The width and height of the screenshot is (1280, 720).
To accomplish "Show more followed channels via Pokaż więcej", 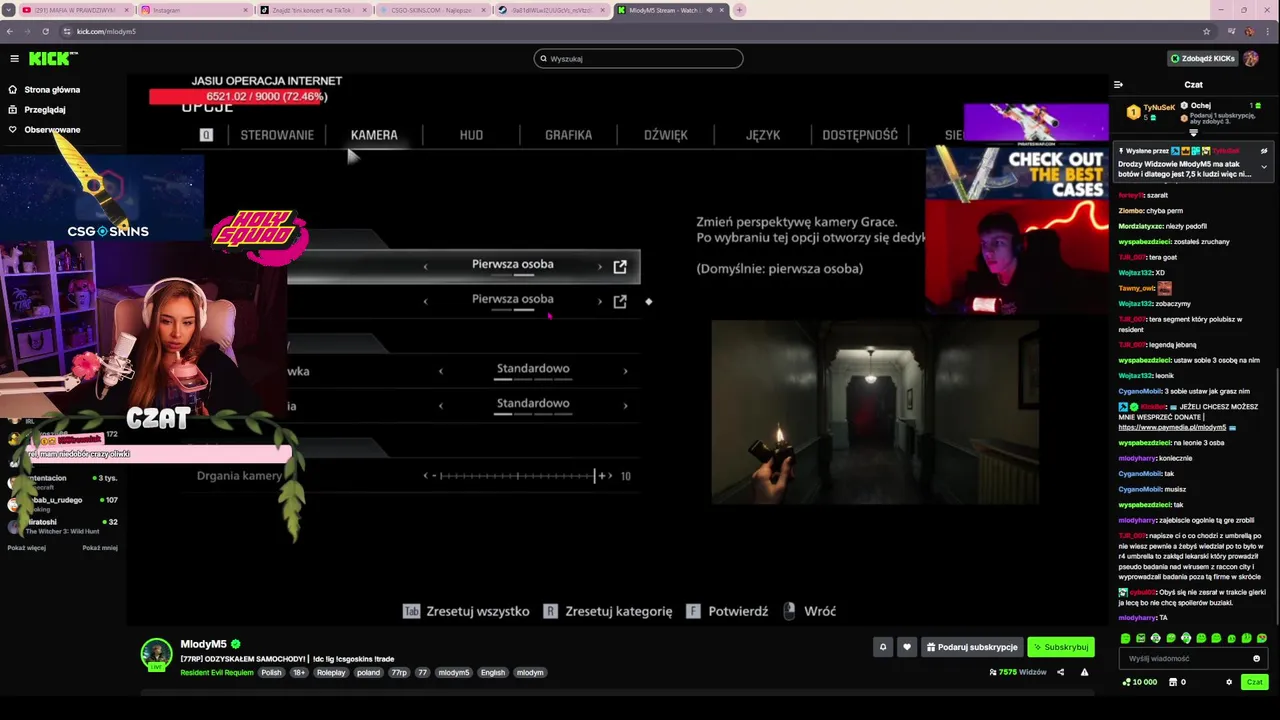I will pyautogui.click(x=27, y=548).
